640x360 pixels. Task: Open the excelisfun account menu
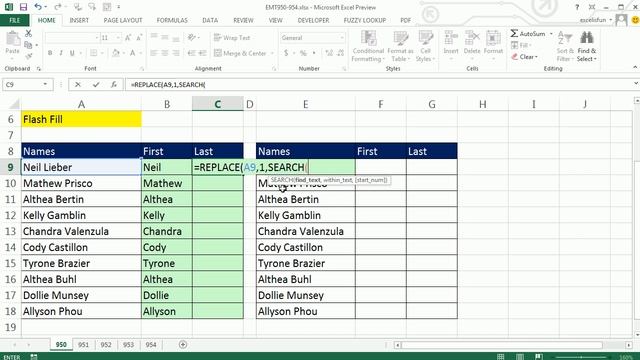pos(596,20)
